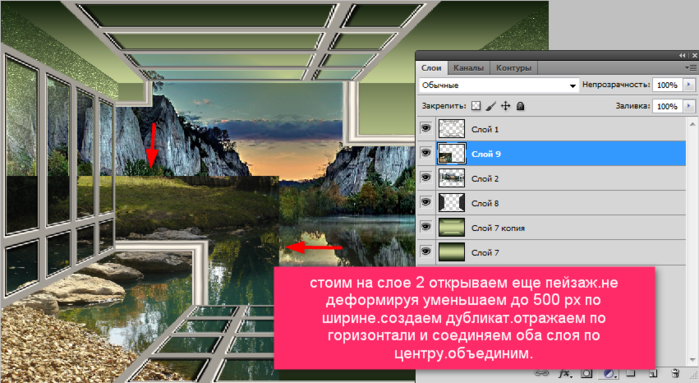This screenshot has height=383, width=699.
Task: Create new adjustment layer icon
Action: click(609, 374)
